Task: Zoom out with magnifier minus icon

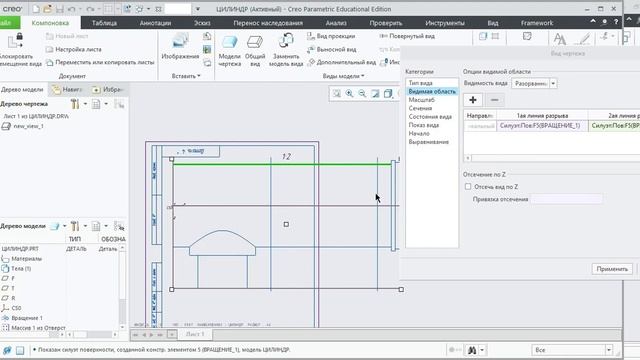Action: point(362,93)
